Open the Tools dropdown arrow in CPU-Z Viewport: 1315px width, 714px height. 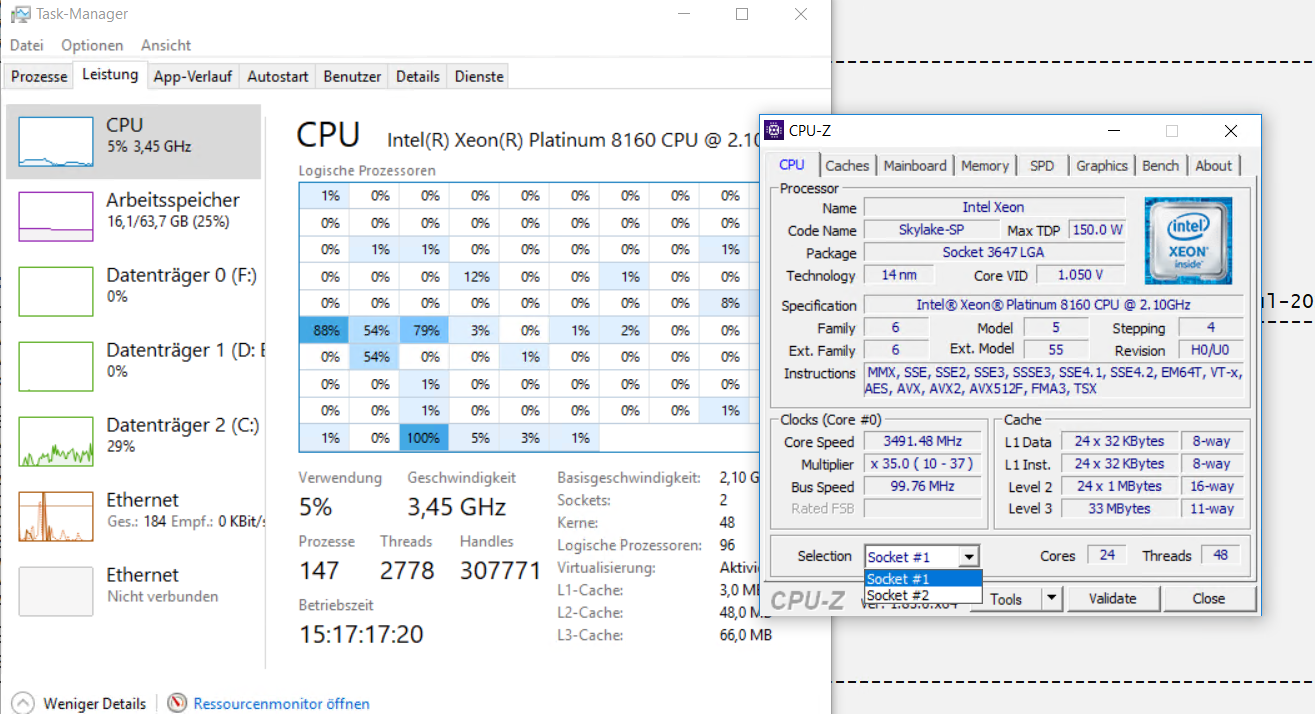[1051, 599]
